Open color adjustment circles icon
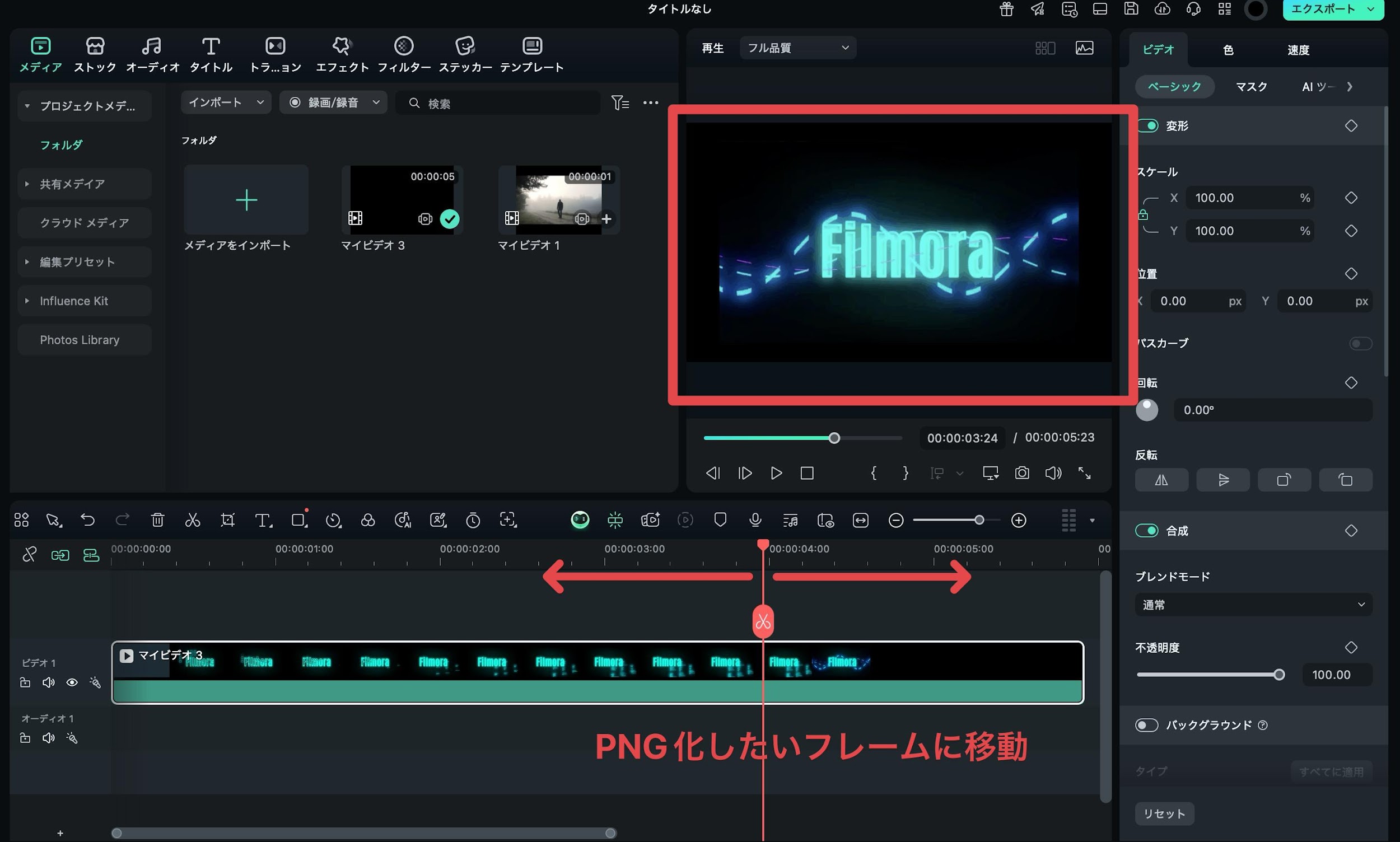The image size is (1400, 842). (x=368, y=520)
